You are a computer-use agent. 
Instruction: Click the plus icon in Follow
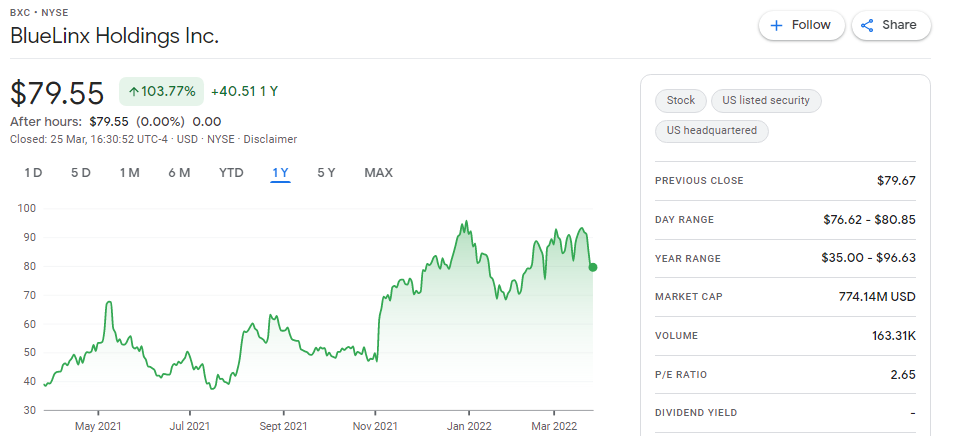pos(776,26)
